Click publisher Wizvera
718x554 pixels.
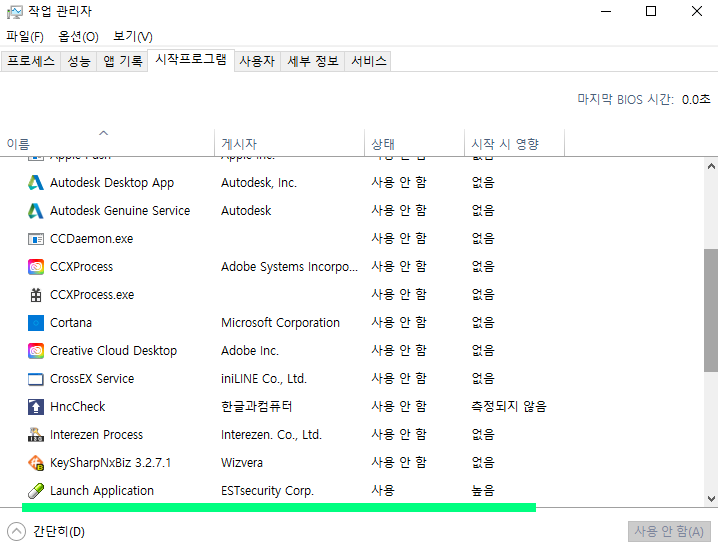coord(242,463)
